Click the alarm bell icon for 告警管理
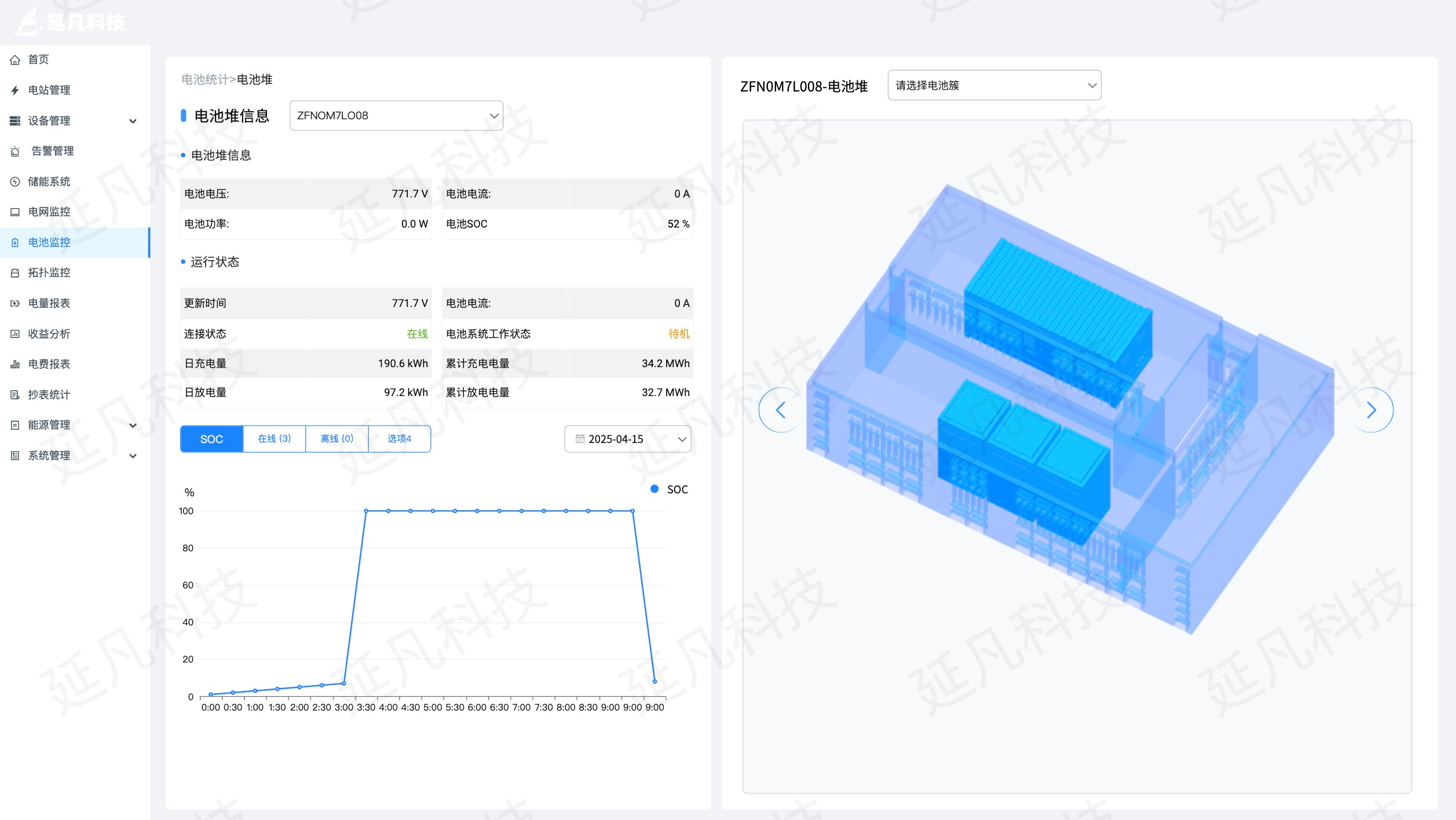 coord(15,151)
